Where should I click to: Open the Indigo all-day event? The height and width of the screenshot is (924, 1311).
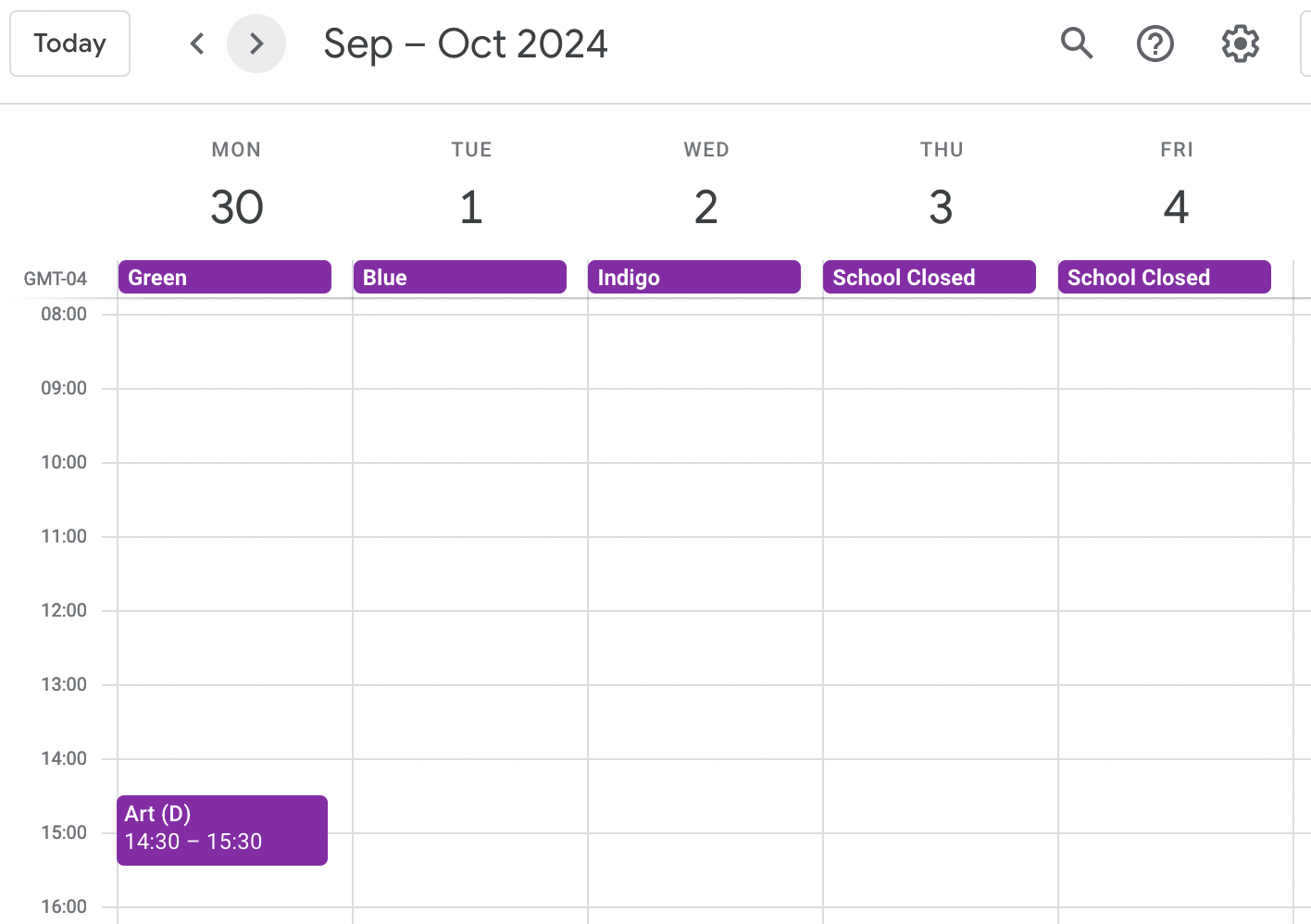click(x=694, y=277)
